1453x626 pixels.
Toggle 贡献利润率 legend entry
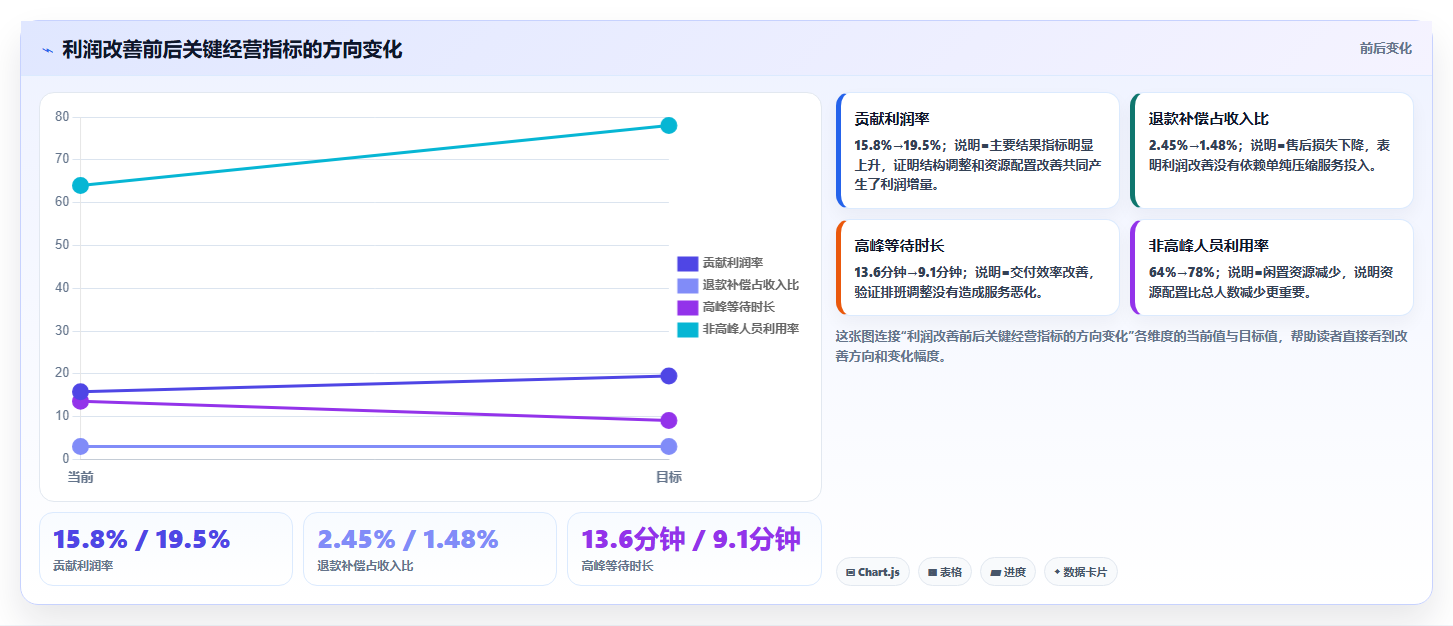click(720, 263)
